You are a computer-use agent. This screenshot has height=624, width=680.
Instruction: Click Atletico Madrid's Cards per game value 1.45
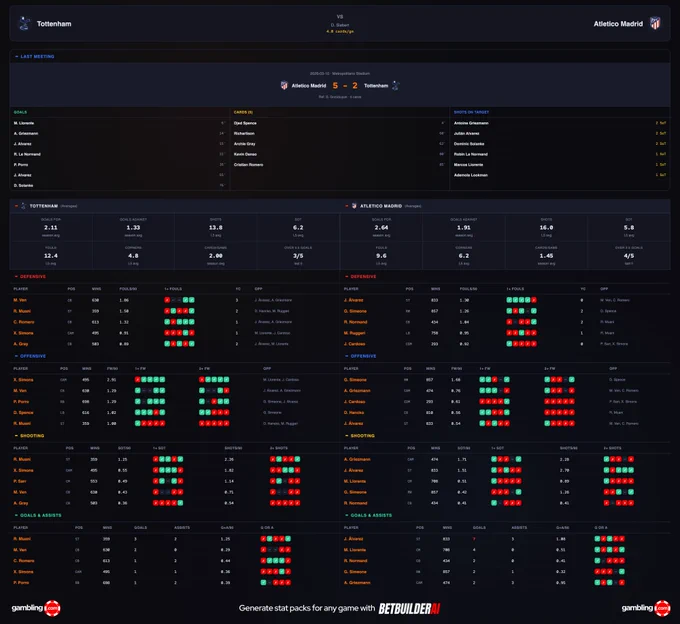pos(546,255)
